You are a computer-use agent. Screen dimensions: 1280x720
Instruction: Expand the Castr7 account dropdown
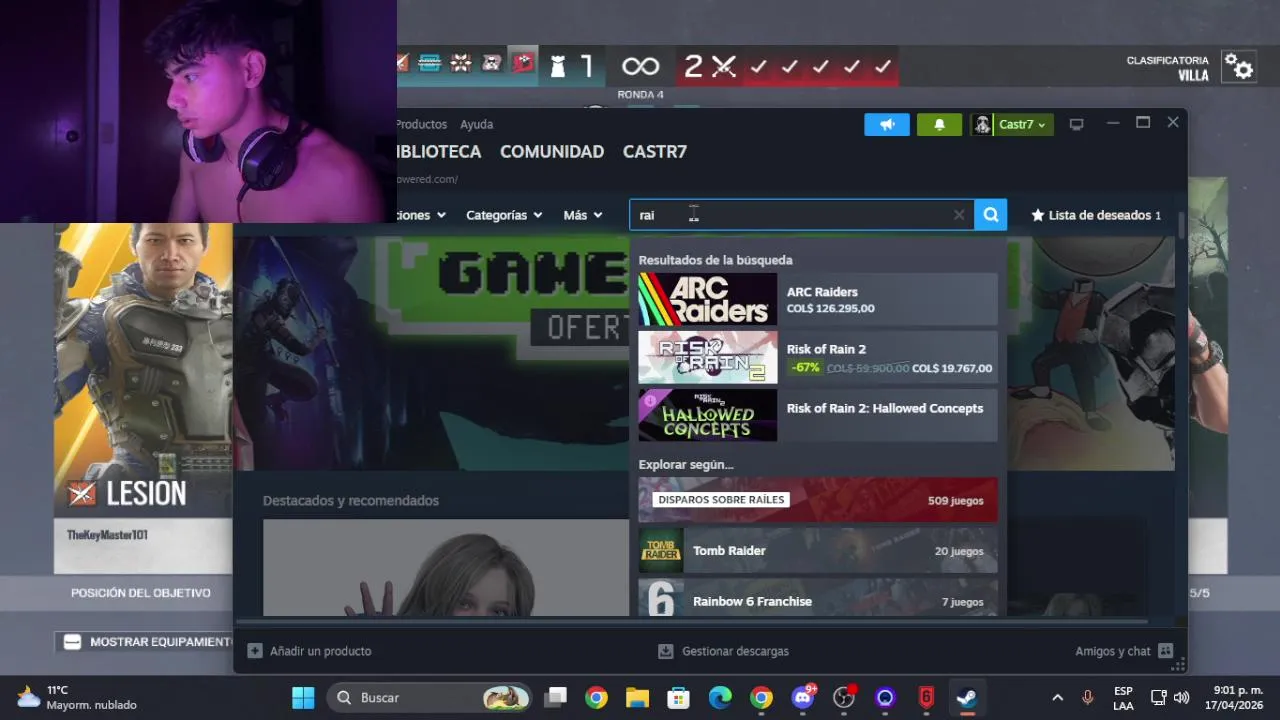1011,124
